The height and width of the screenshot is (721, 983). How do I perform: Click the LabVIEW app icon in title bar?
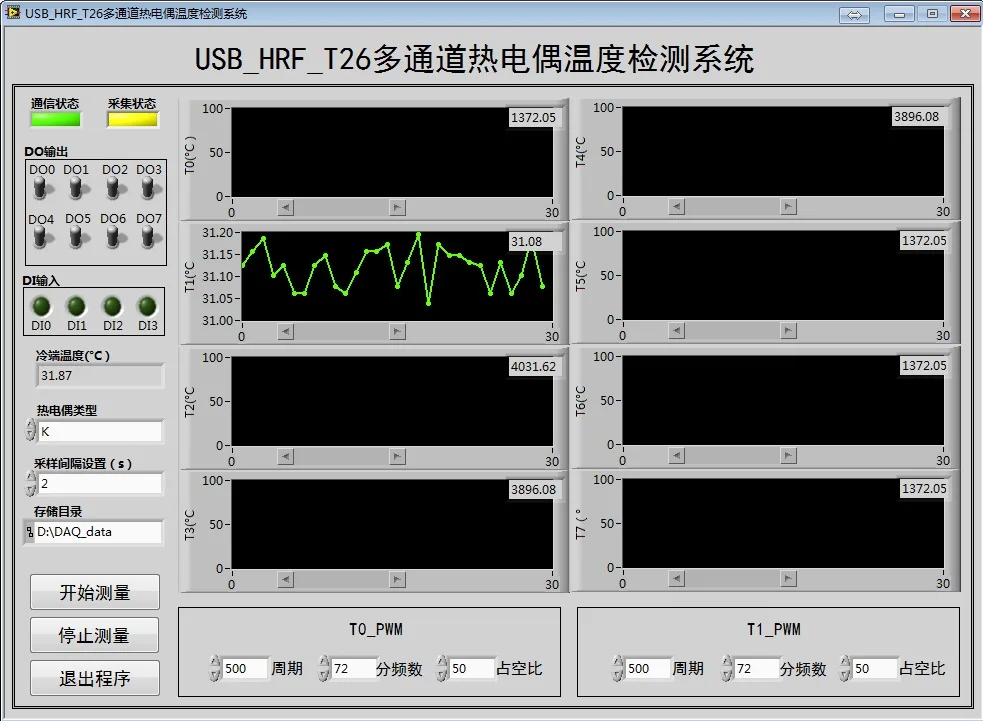pyautogui.click(x=13, y=13)
